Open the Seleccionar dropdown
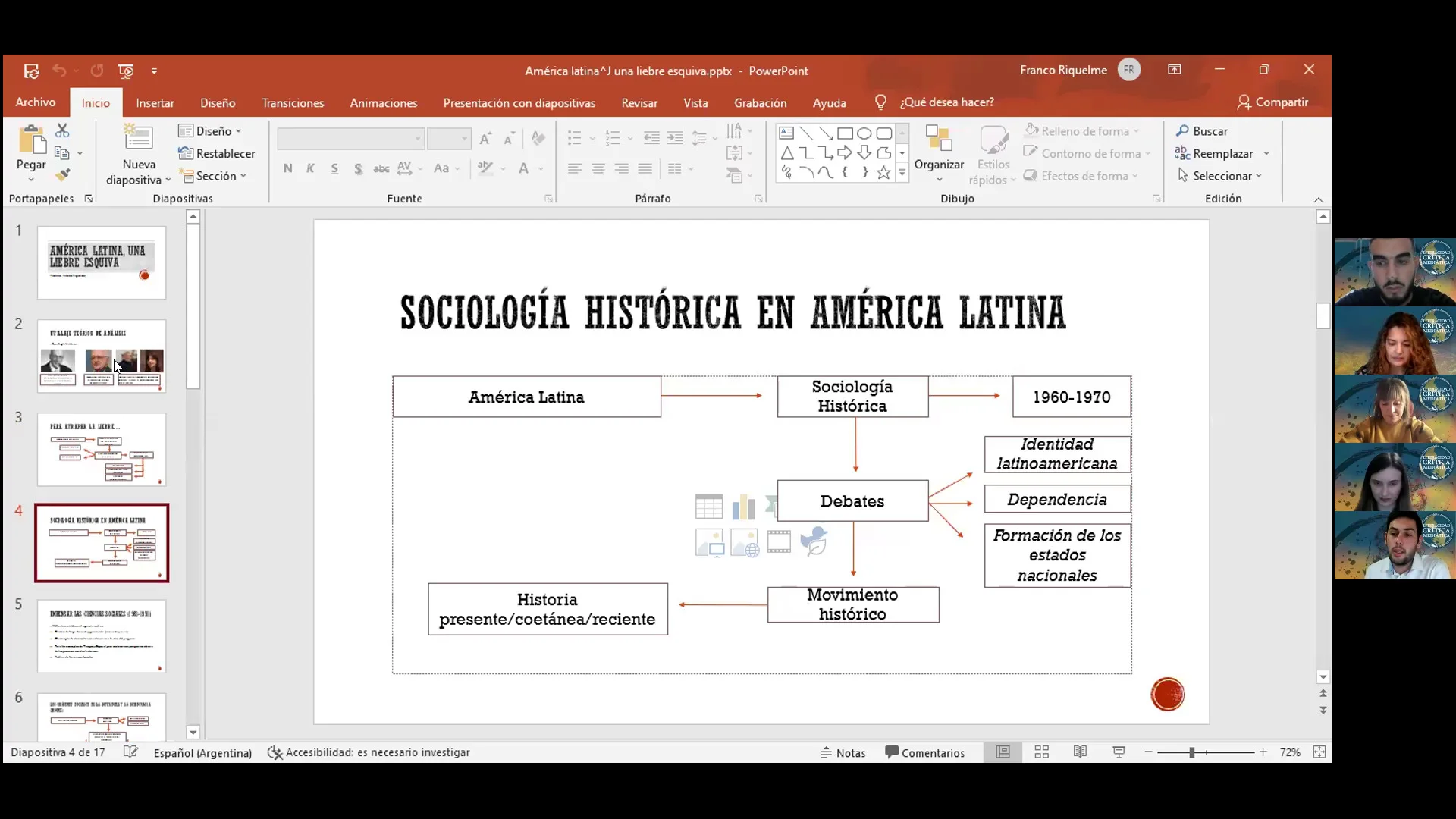Image resolution: width=1456 pixels, height=819 pixels. click(1219, 176)
